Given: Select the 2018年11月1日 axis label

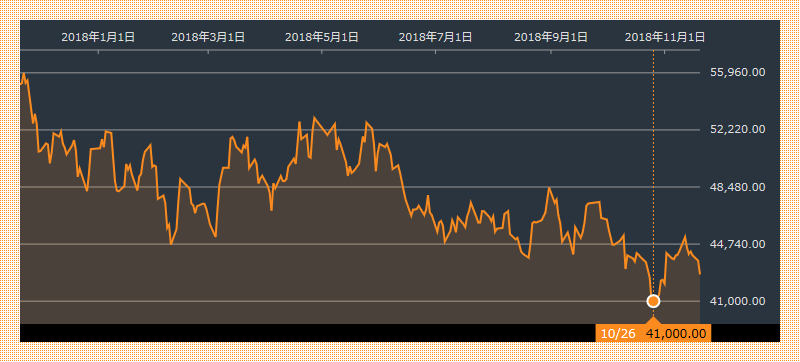Looking at the screenshot, I should (x=665, y=37).
